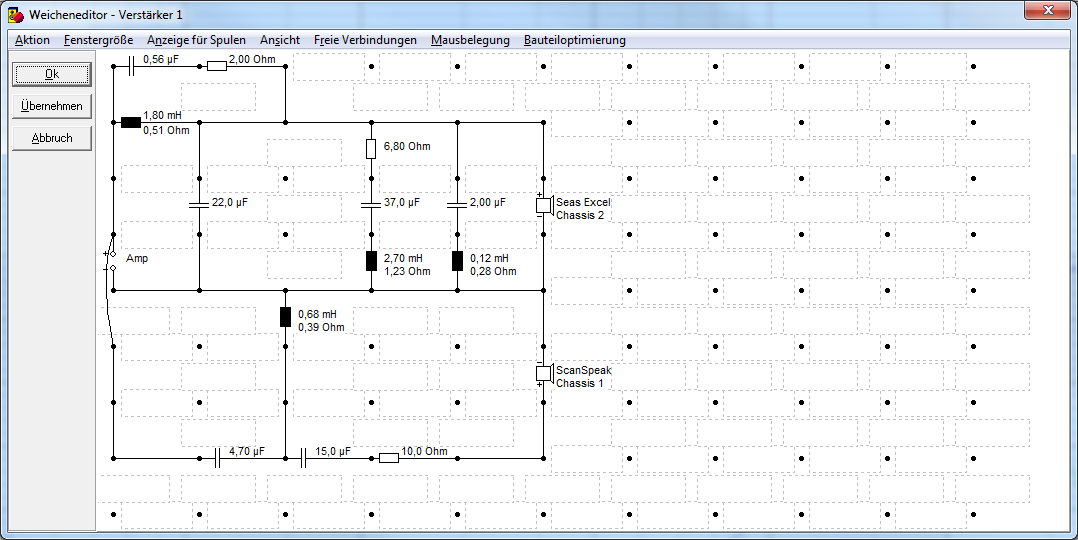The height and width of the screenshot is (540, 1078).
Task: Select the Seas Excel Chassis 2 speaker
Action: click(x=544, y=206)
